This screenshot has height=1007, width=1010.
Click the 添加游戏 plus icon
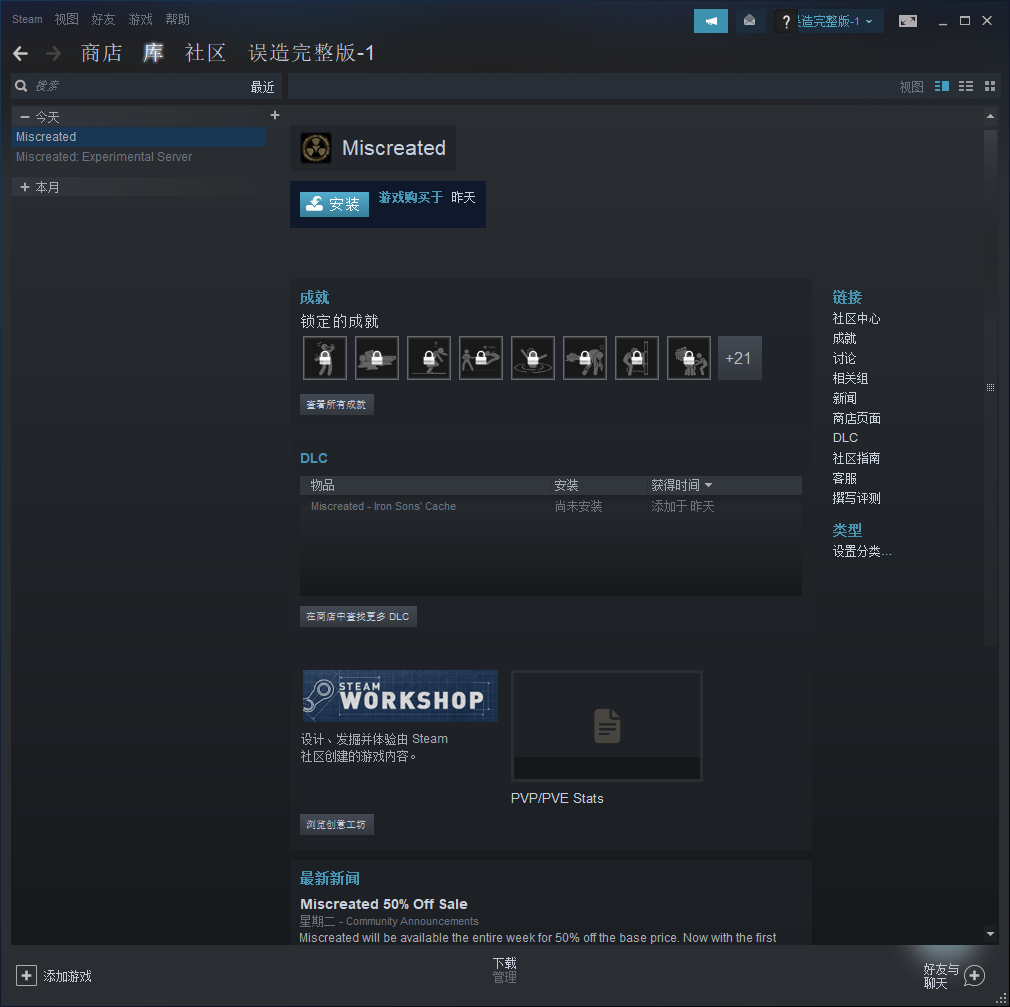tap(26, 976)
